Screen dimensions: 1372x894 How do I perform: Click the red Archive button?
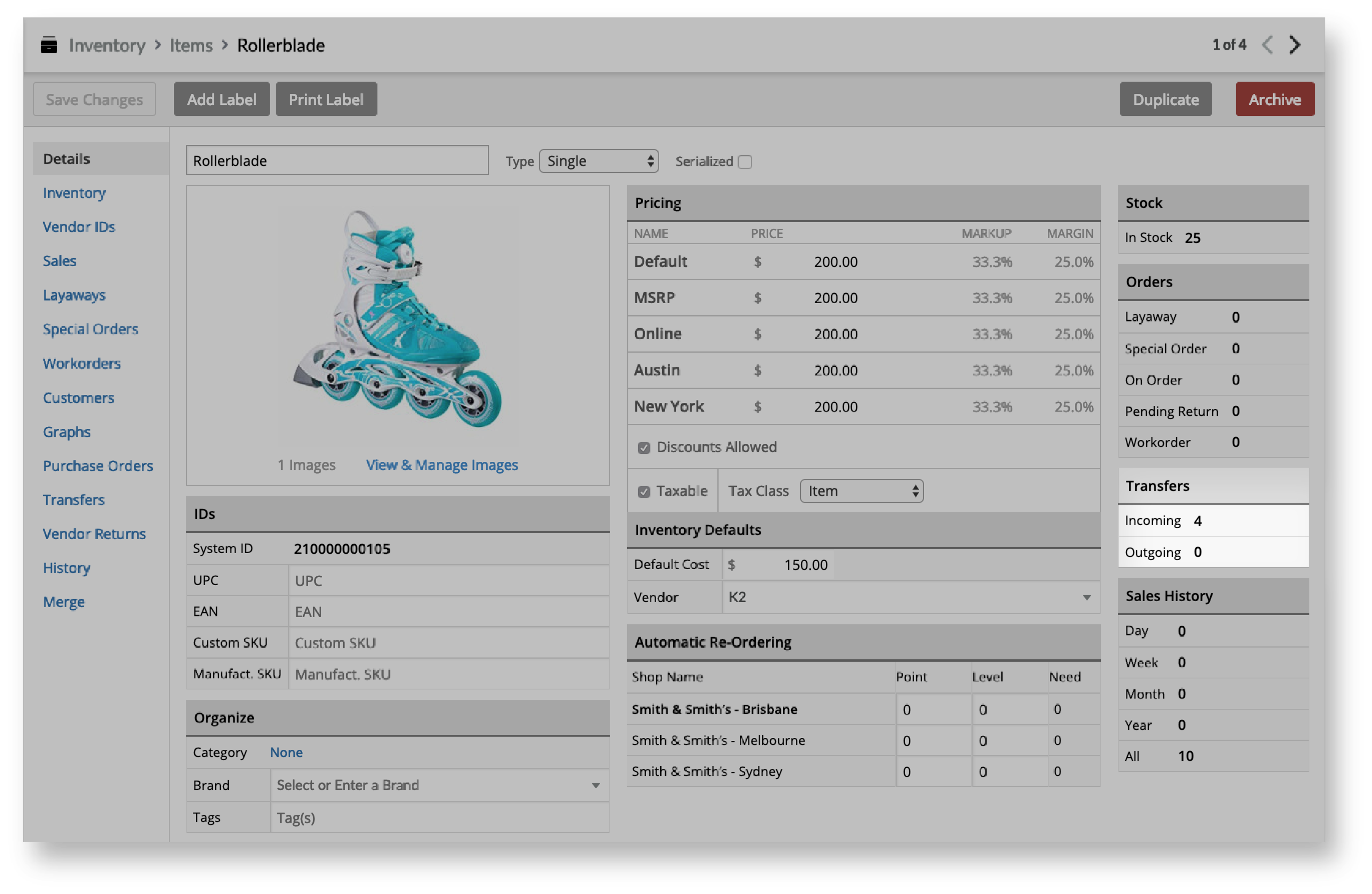pyautogui.click(x=1274, y=99)
